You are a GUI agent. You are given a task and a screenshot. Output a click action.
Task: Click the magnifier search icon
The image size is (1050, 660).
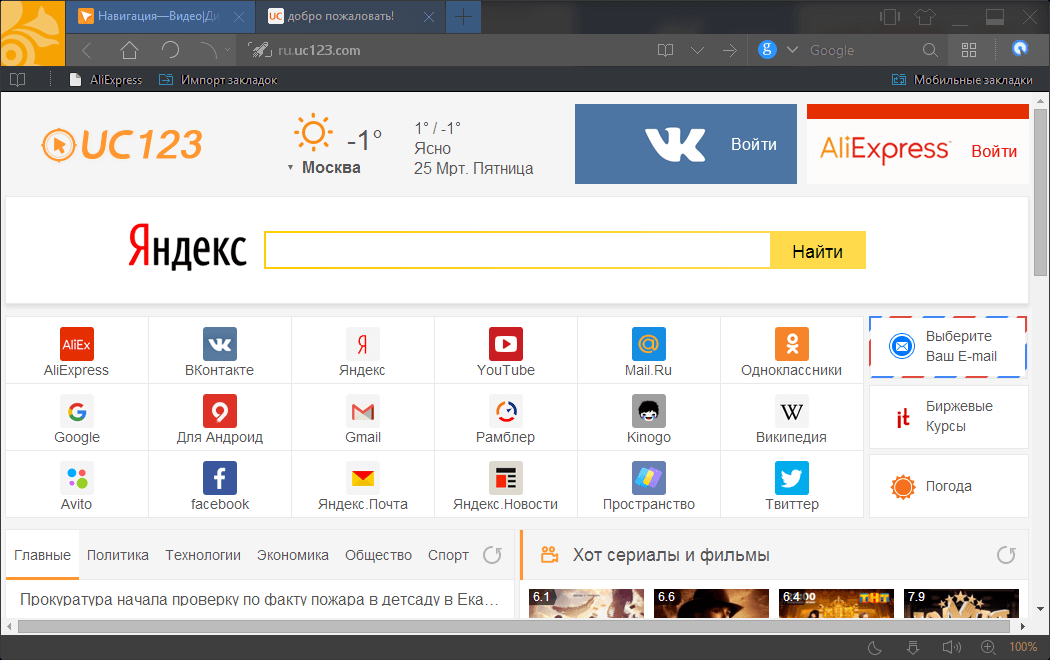coord(929,50)
